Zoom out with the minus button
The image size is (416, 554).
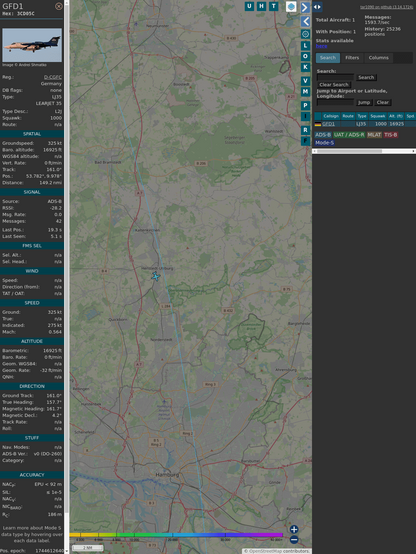294,540
